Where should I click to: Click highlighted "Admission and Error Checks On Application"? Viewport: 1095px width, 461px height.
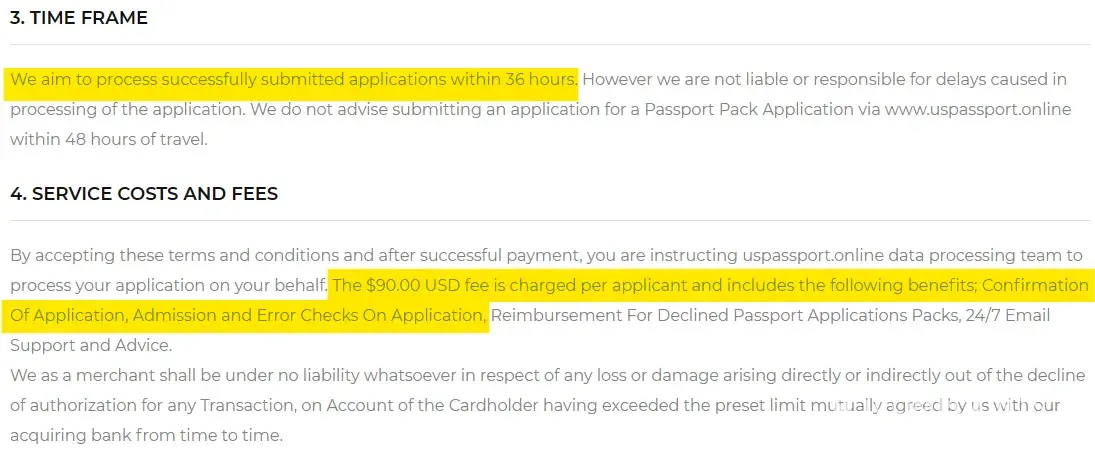(309, 316)
